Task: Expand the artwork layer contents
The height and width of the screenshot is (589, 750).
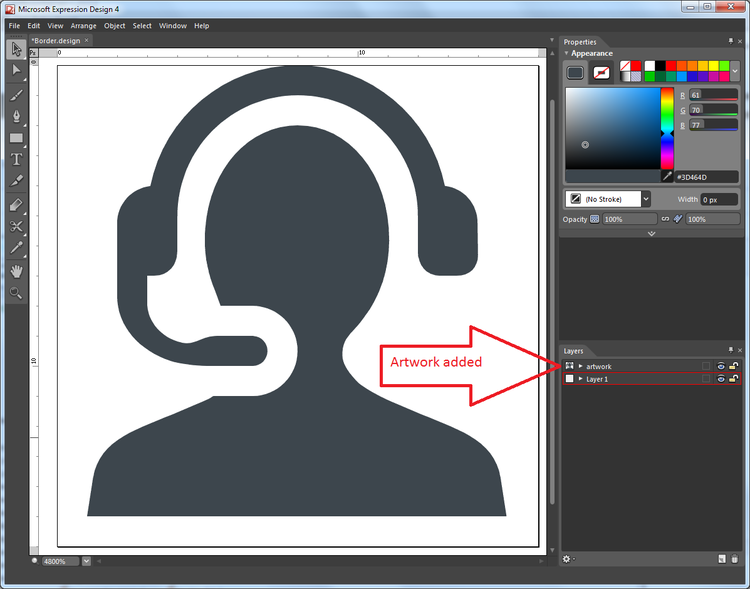Action: (580, 366)
